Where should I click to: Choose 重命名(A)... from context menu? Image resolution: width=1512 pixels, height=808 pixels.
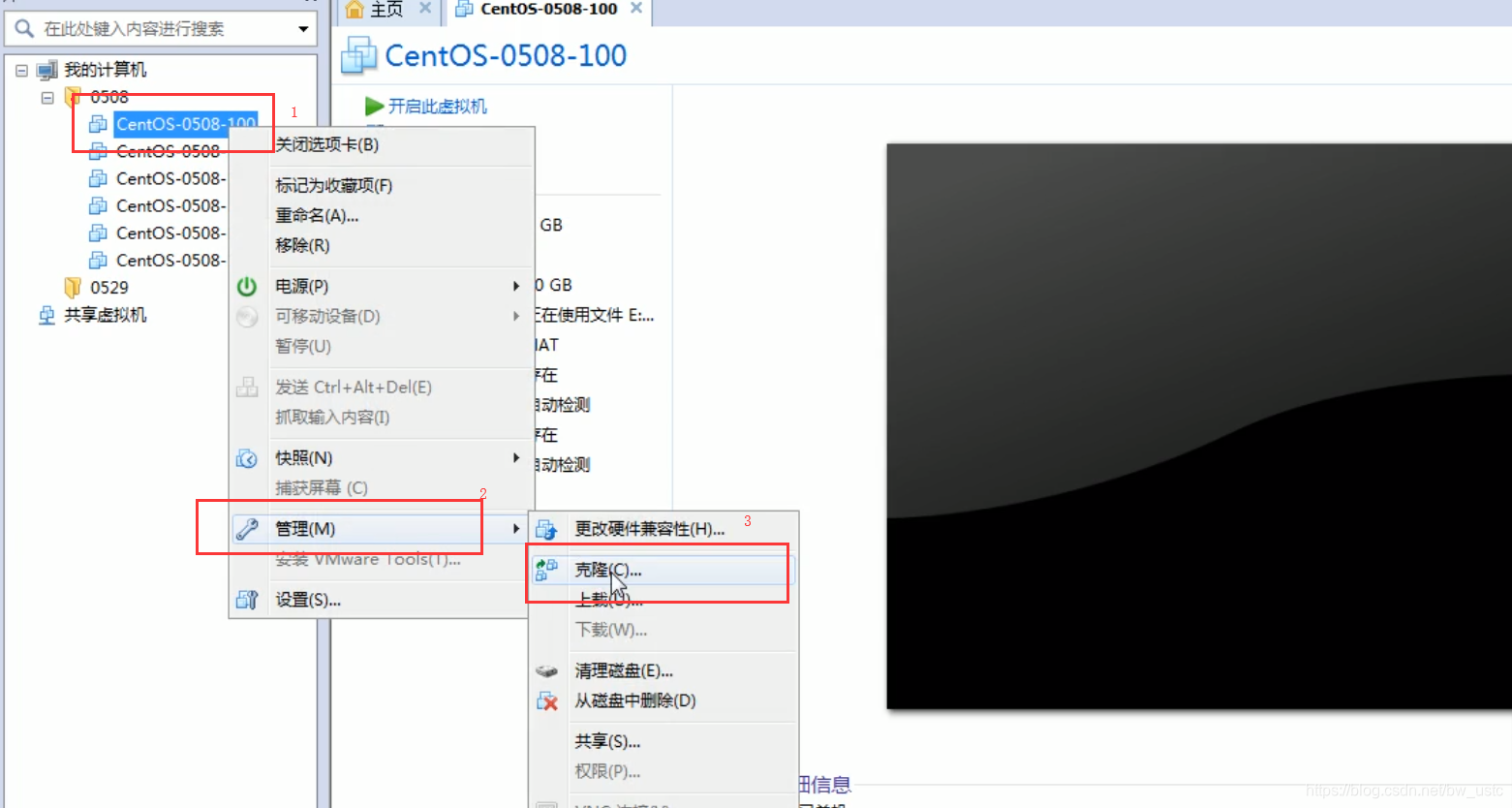coord(317,215)
